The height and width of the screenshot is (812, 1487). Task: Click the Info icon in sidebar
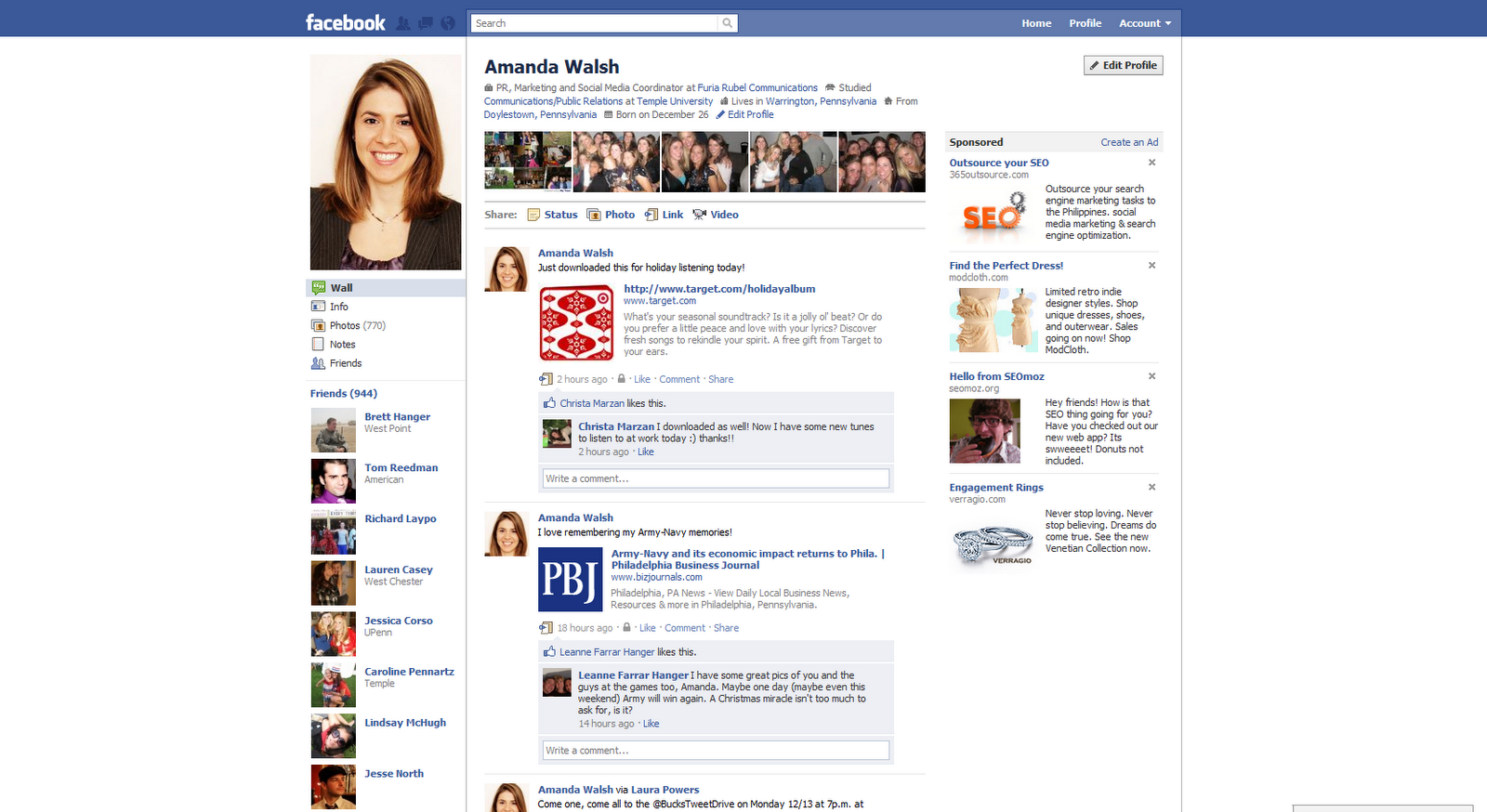[318, 307]
